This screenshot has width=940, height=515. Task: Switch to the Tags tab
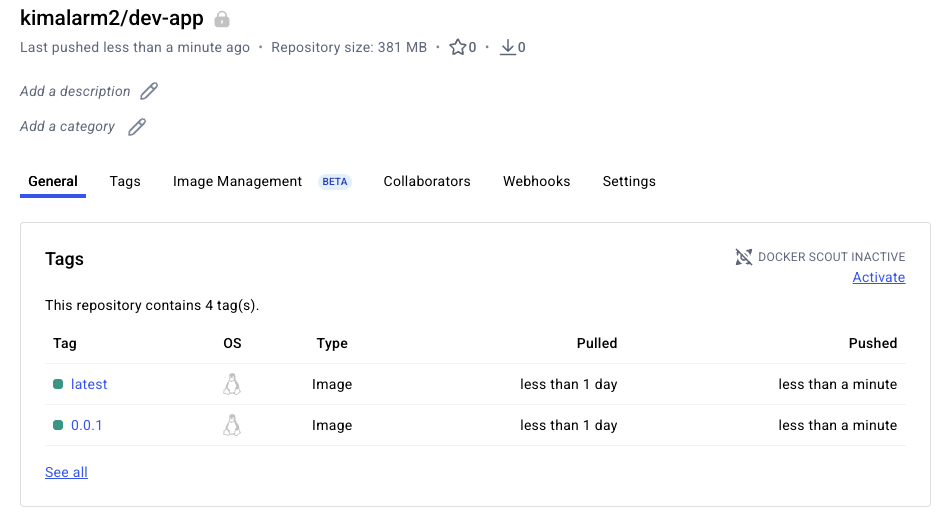pyautogui.click(x=125, y=181)
